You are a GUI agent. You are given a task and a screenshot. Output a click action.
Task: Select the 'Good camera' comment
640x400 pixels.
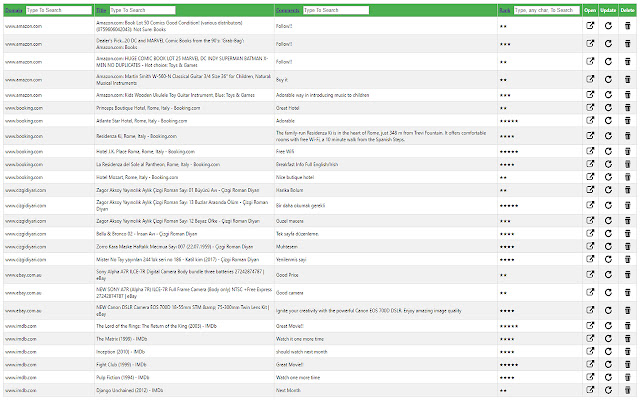[x=289, y=293]
